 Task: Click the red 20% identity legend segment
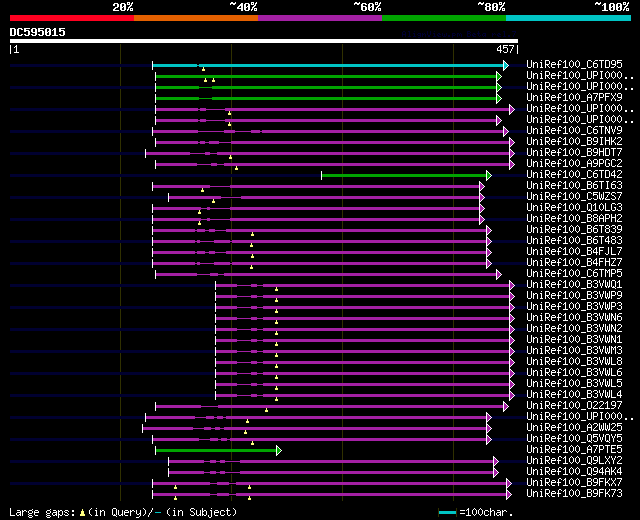(x=72, y=18)
